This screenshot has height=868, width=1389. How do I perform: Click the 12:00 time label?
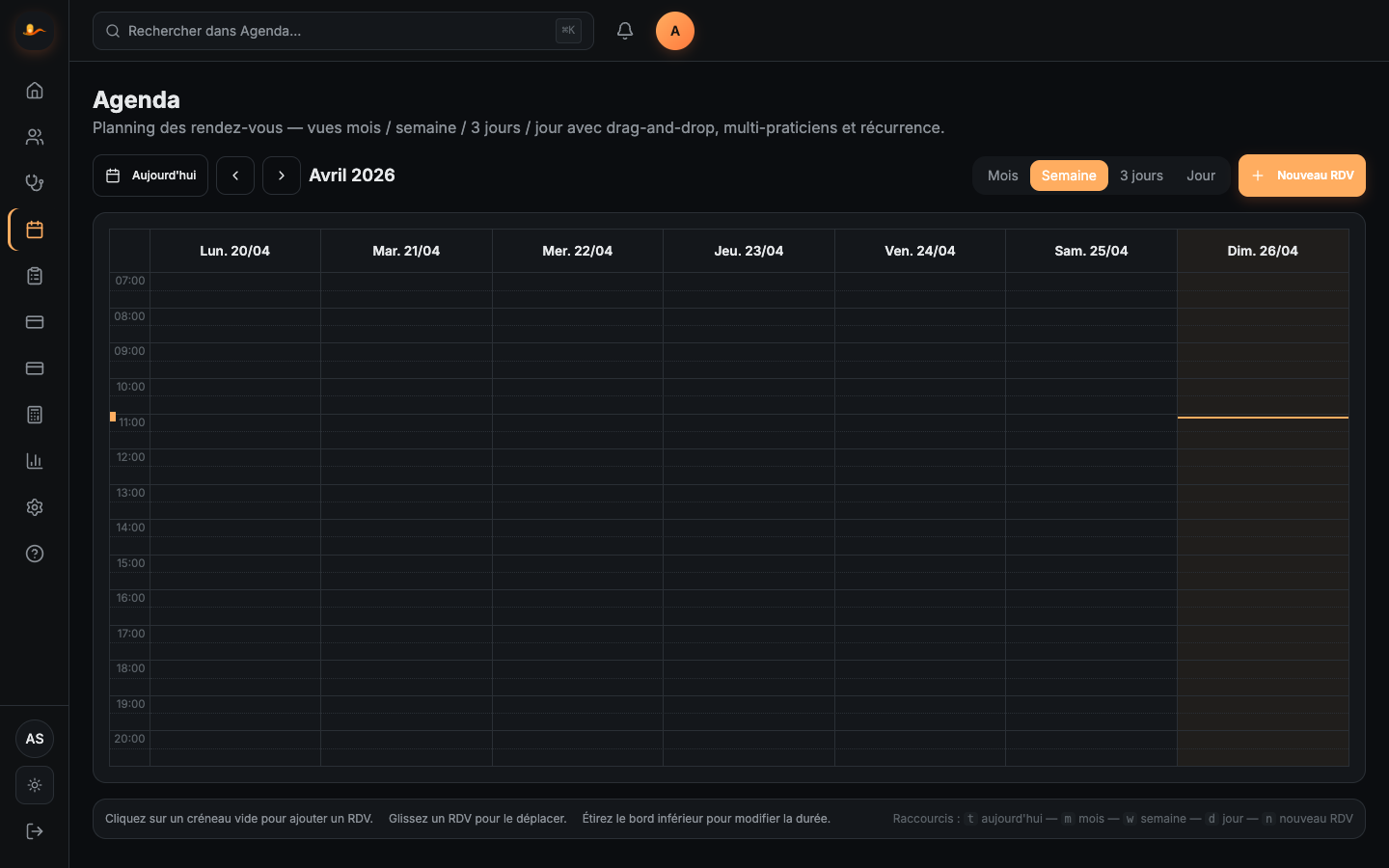coord(130,457)
